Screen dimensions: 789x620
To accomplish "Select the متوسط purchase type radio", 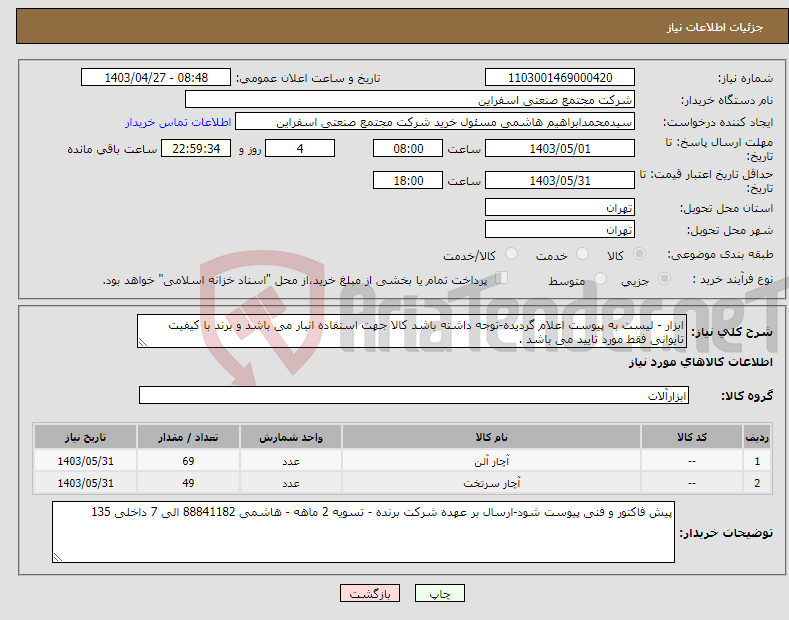I will point(600,278).
